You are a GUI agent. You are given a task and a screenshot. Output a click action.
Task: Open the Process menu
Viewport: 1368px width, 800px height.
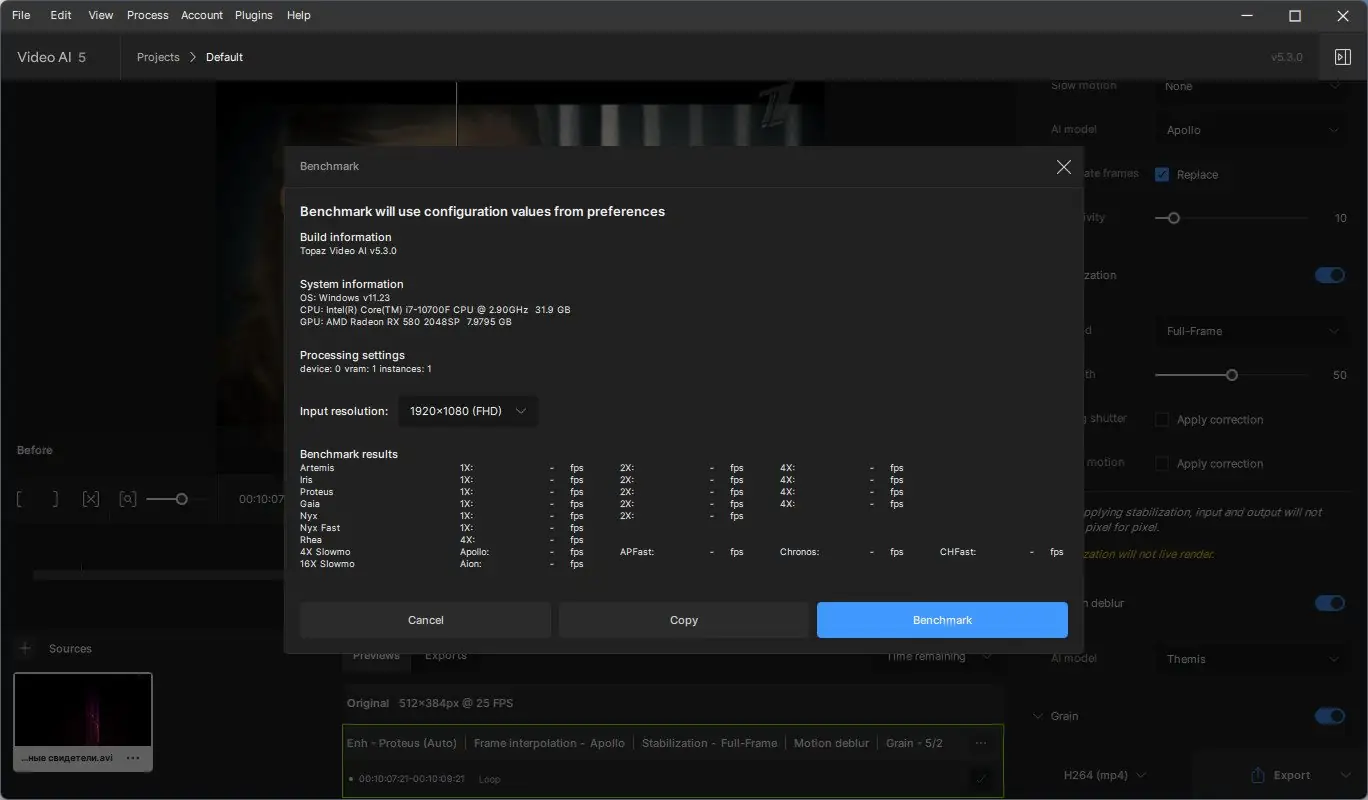point(147,15)
